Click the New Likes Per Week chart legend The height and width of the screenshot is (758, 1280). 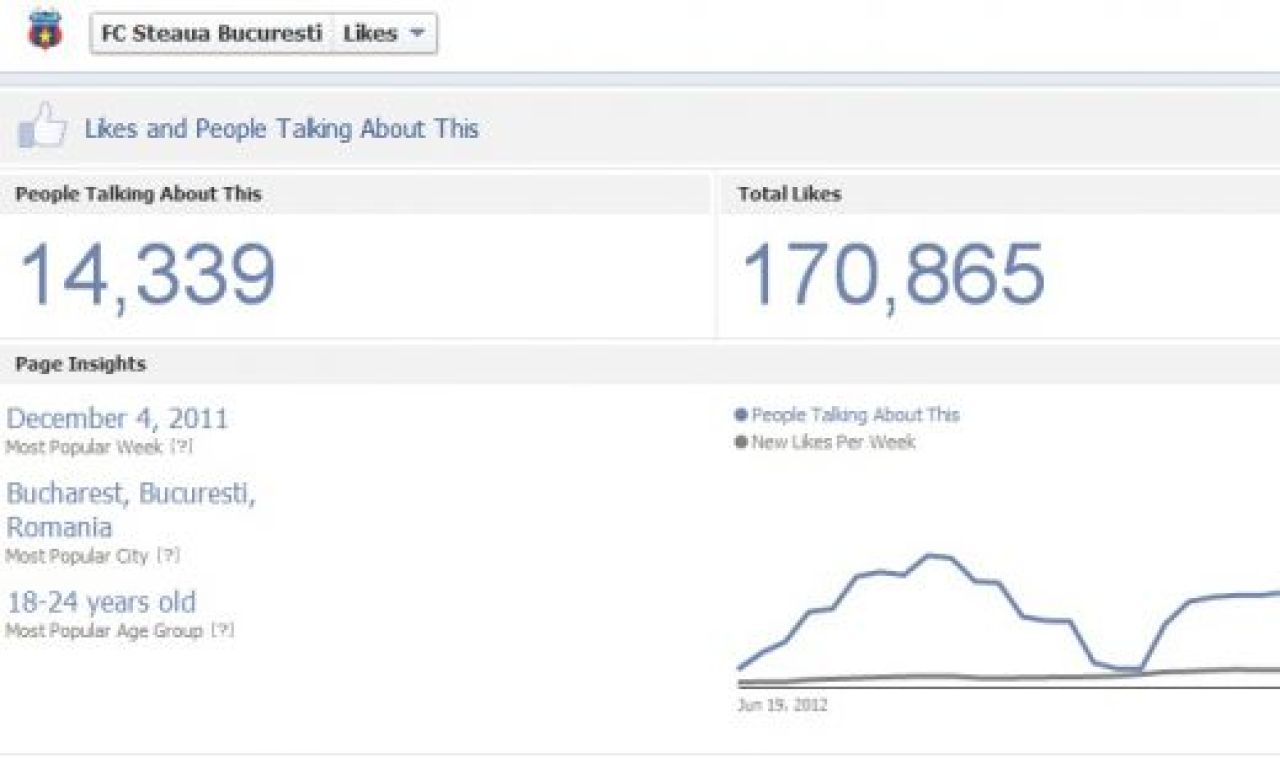[825, 442]
